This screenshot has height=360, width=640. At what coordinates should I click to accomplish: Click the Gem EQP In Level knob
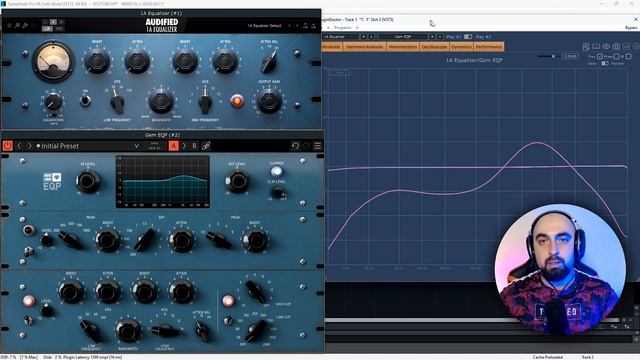pos(88,181)
